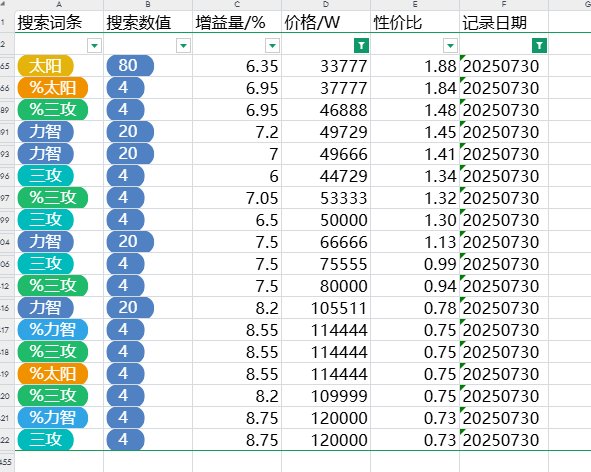591x472 pixels.
Task: Select the 三攻 tag in the 44729 row
Action: (x=45, y=176)
